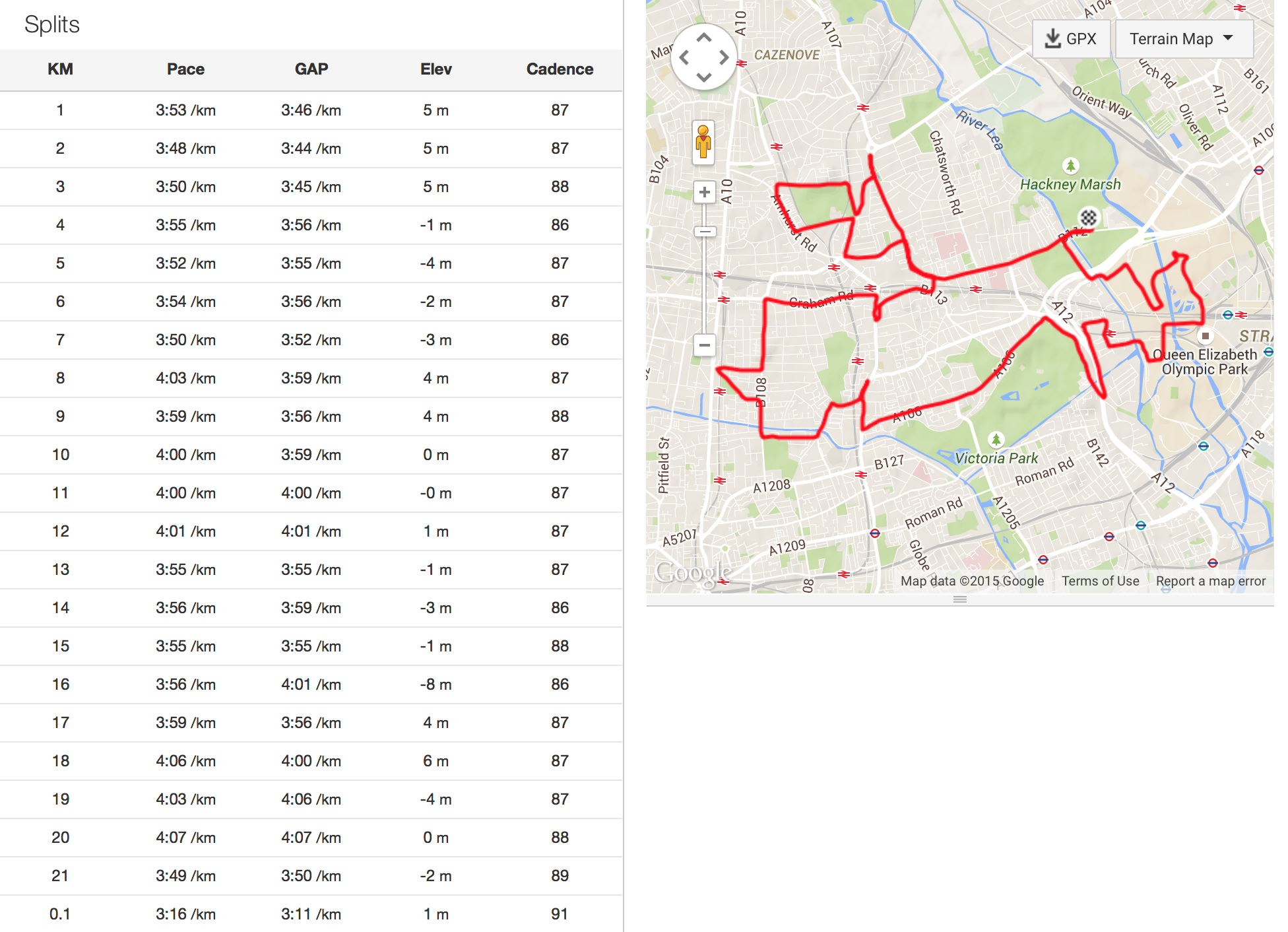The image size is (1288, 932).
Task: Download the GPX file
Action: point(1070,39)
